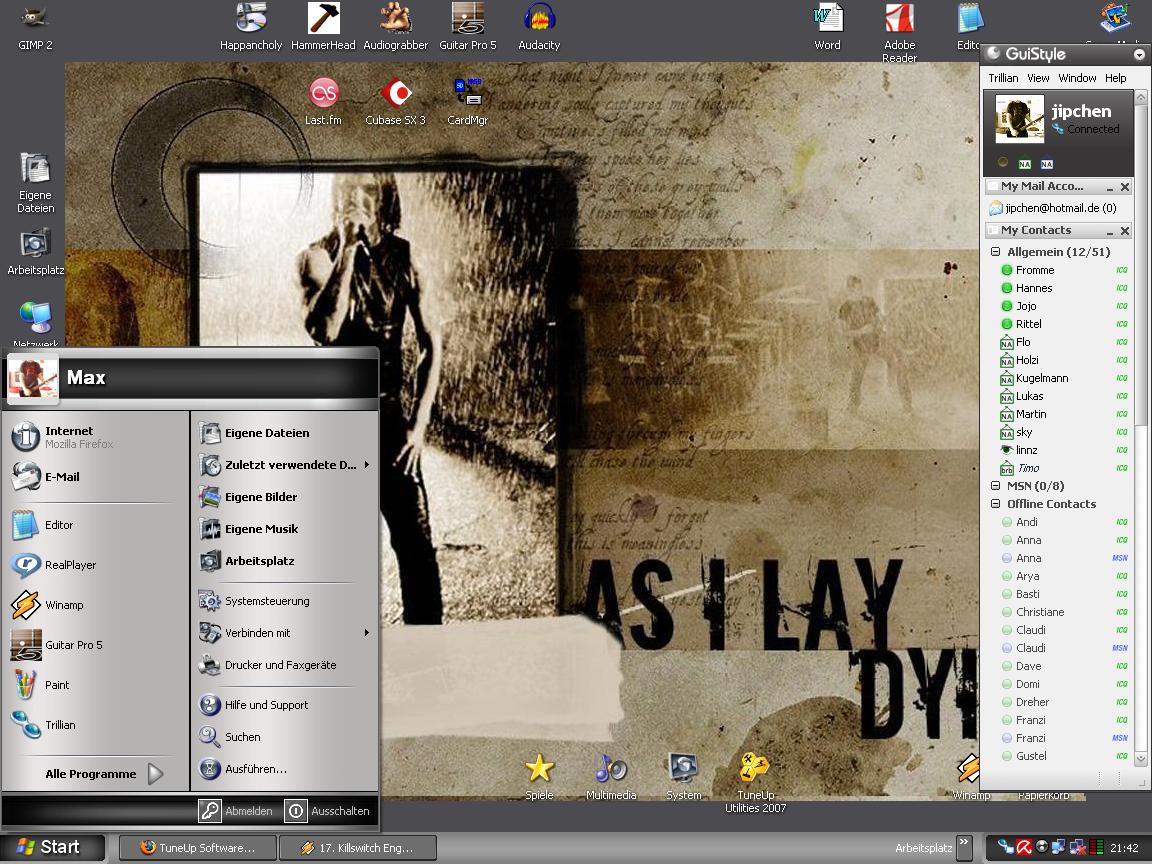Collapse the Offline Contacts group
The width and height of the screenshot is (1152, 864).
pos(996,504)
